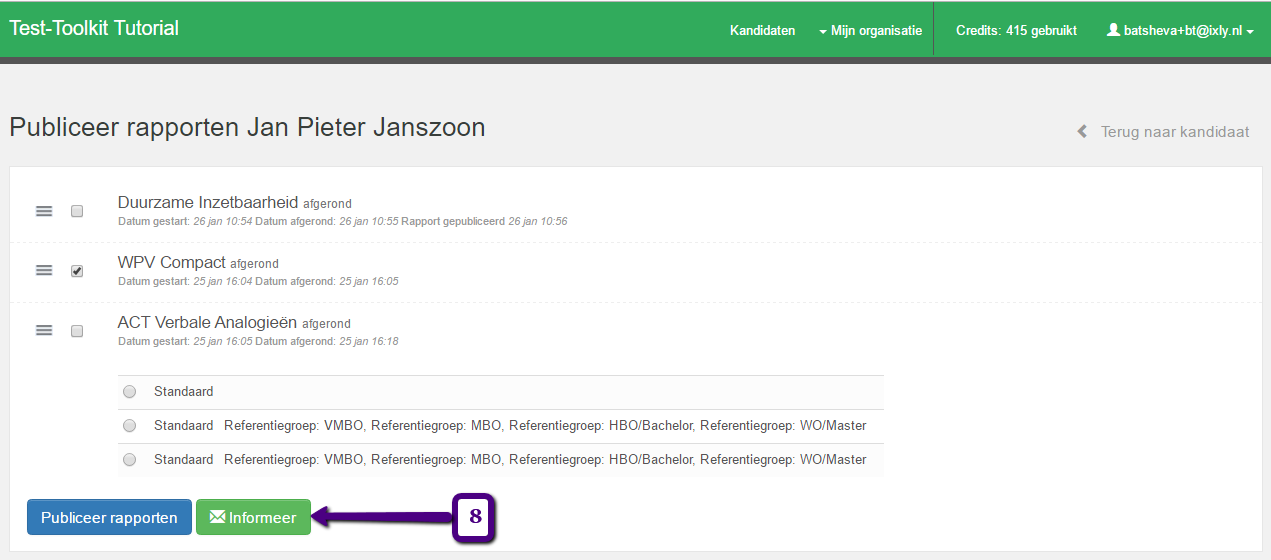Click envelope icon on Informeer button
1271x560 pixels.
click(217, 517)
